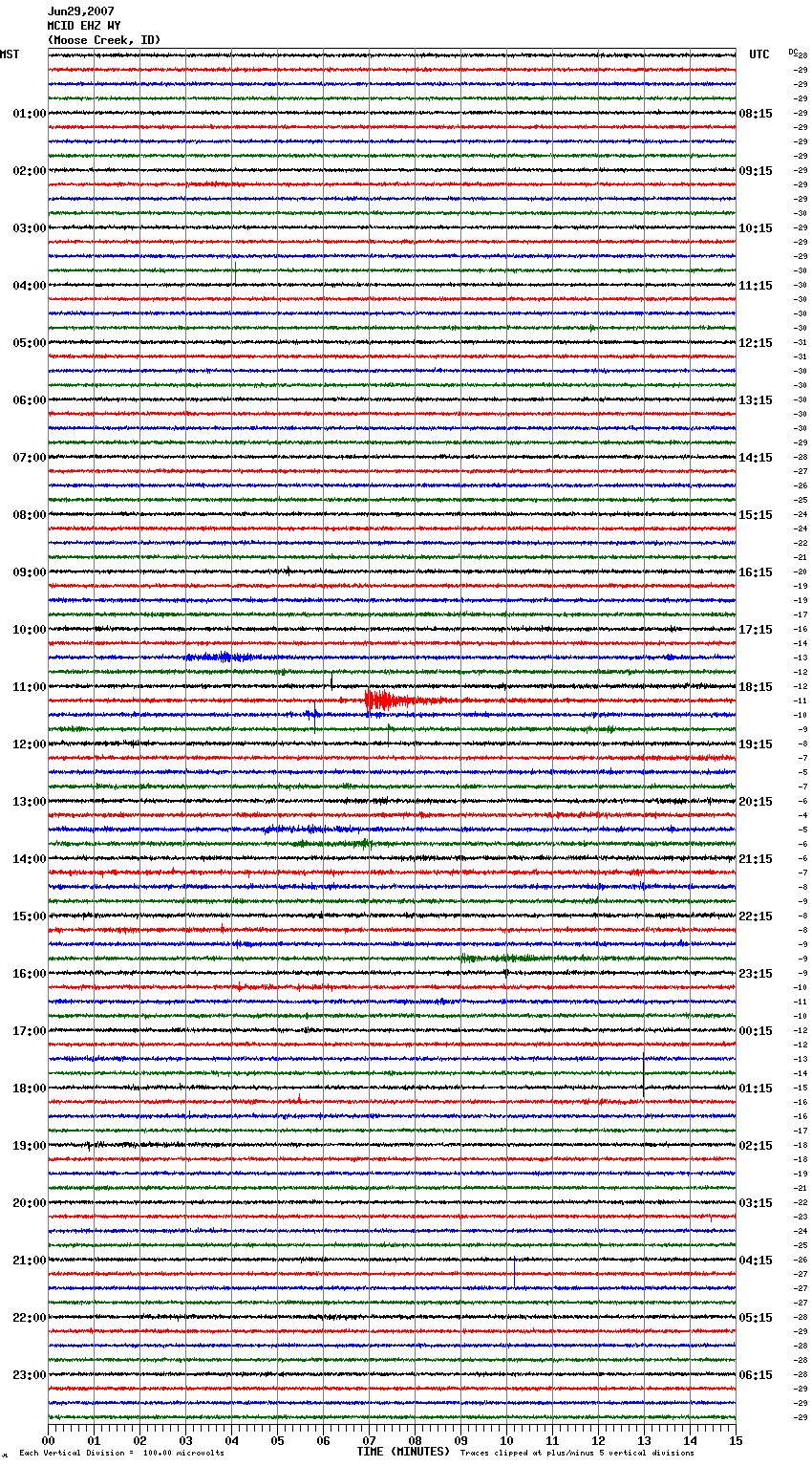Click the "MST" time zone label
The width and height of the screenshot is (812, 1466).
10,54
